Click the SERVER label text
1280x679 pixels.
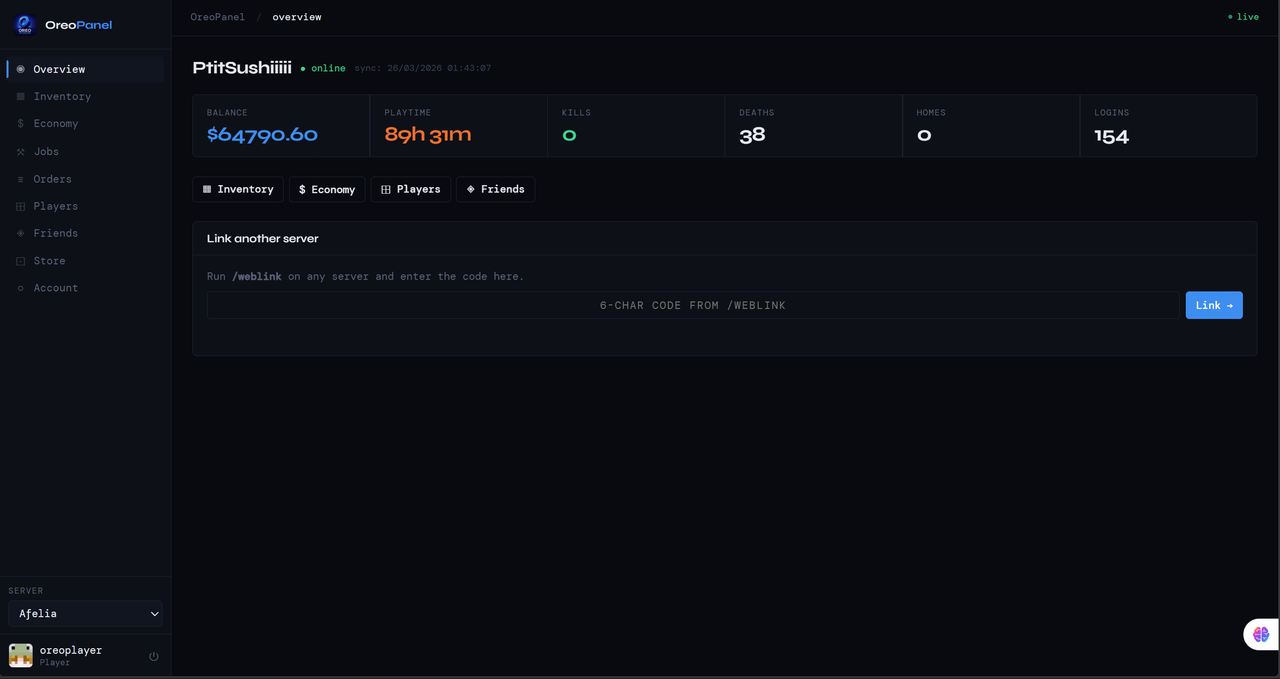pyautogui.click(x=26, y=591)
